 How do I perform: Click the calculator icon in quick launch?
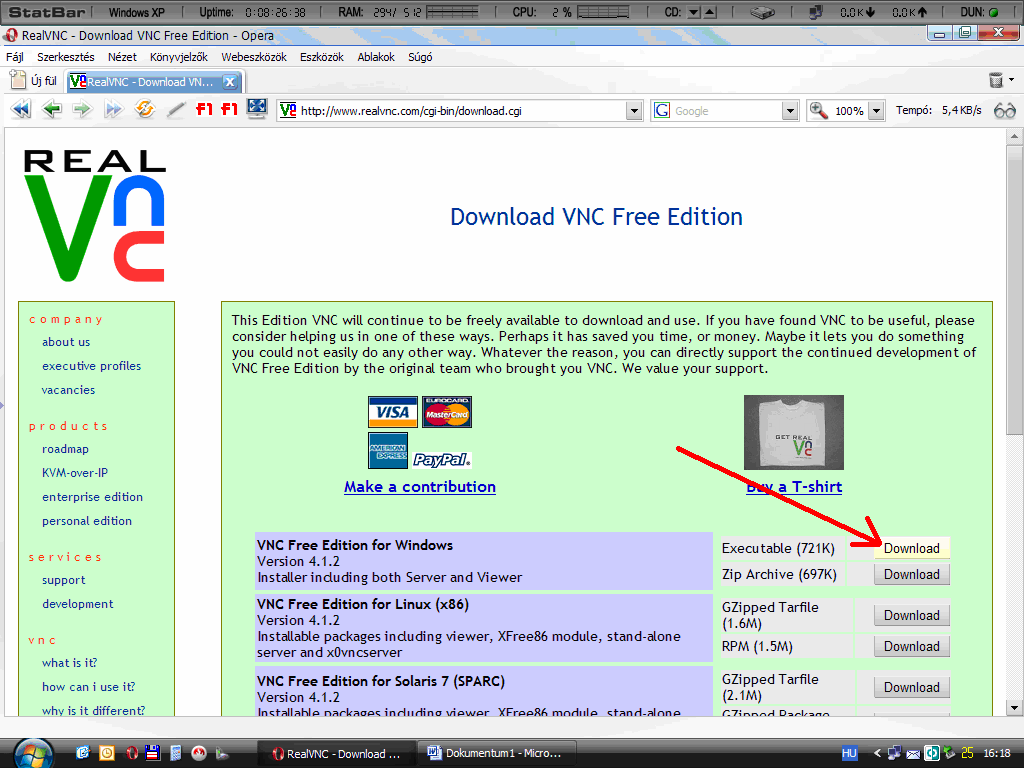175,753
